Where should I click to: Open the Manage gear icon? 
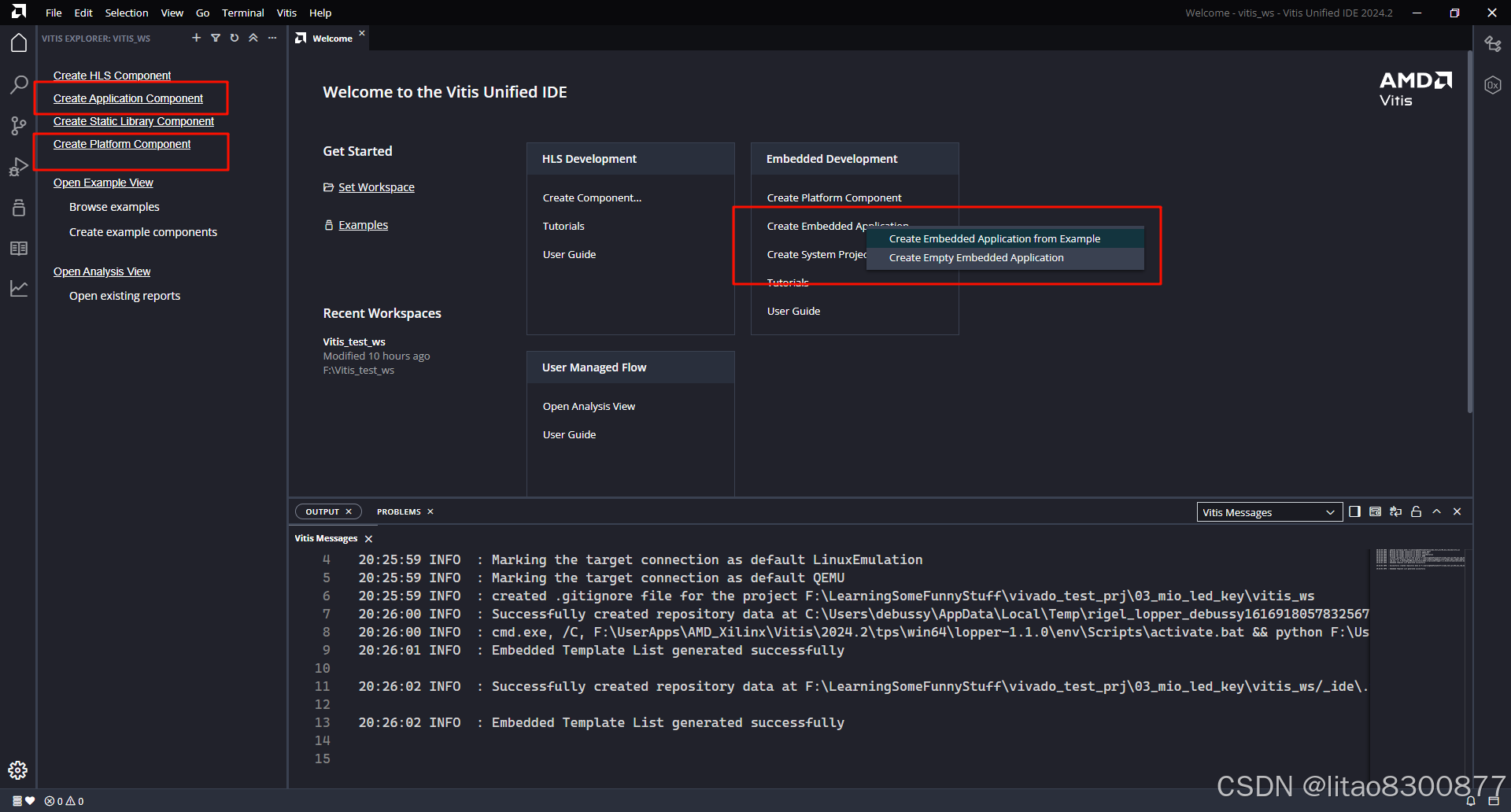click(18, 770)
